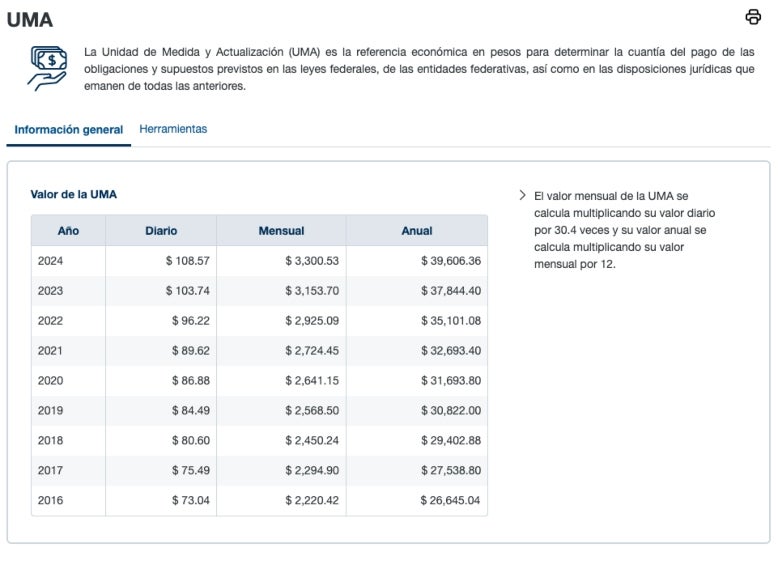
Task: Click the Diario column header
Action: click(161, 231)
